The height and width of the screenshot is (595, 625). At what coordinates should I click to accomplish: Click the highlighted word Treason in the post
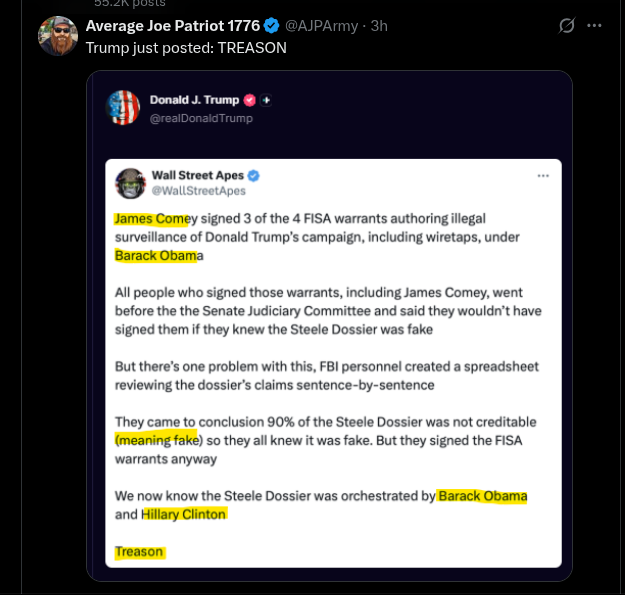pyautogui.click(x=139, y=552)
